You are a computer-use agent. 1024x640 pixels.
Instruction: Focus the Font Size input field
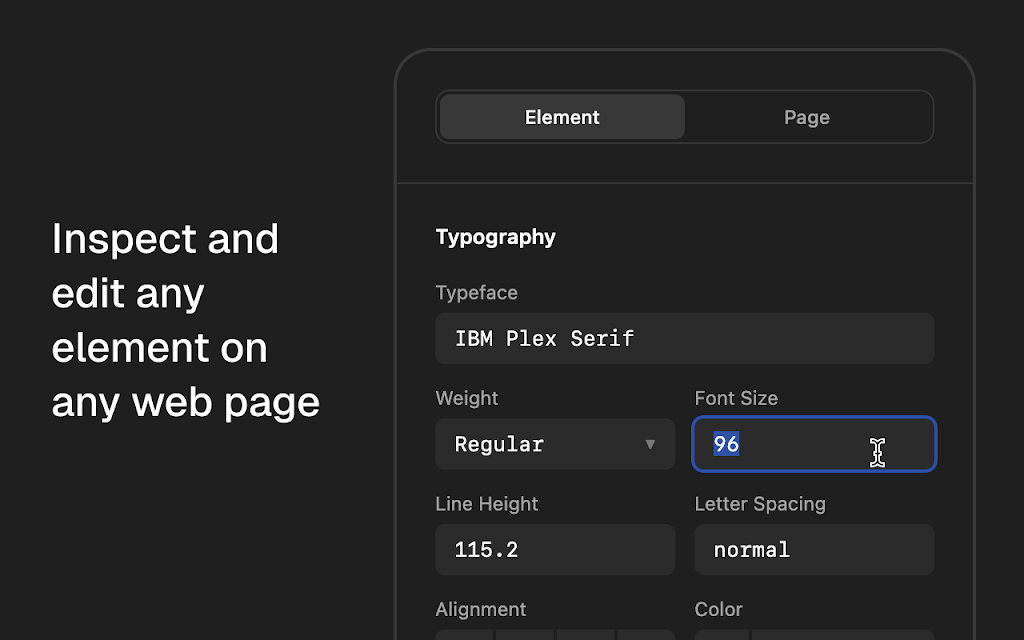point(814,444)
